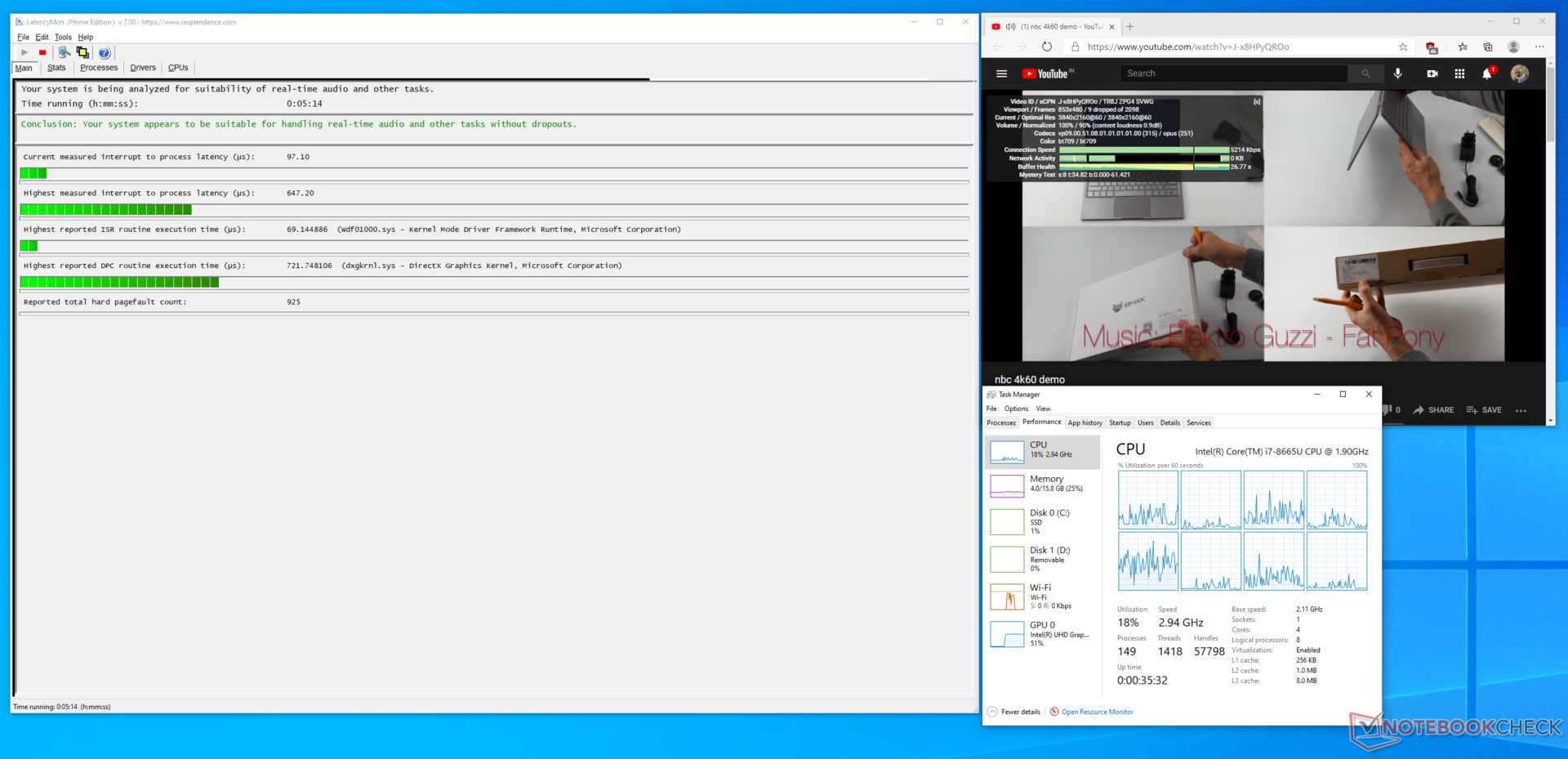Click the yellow overlapping windows toolbar icon
Screen dimensions: 1568x759
coord(82,52)
